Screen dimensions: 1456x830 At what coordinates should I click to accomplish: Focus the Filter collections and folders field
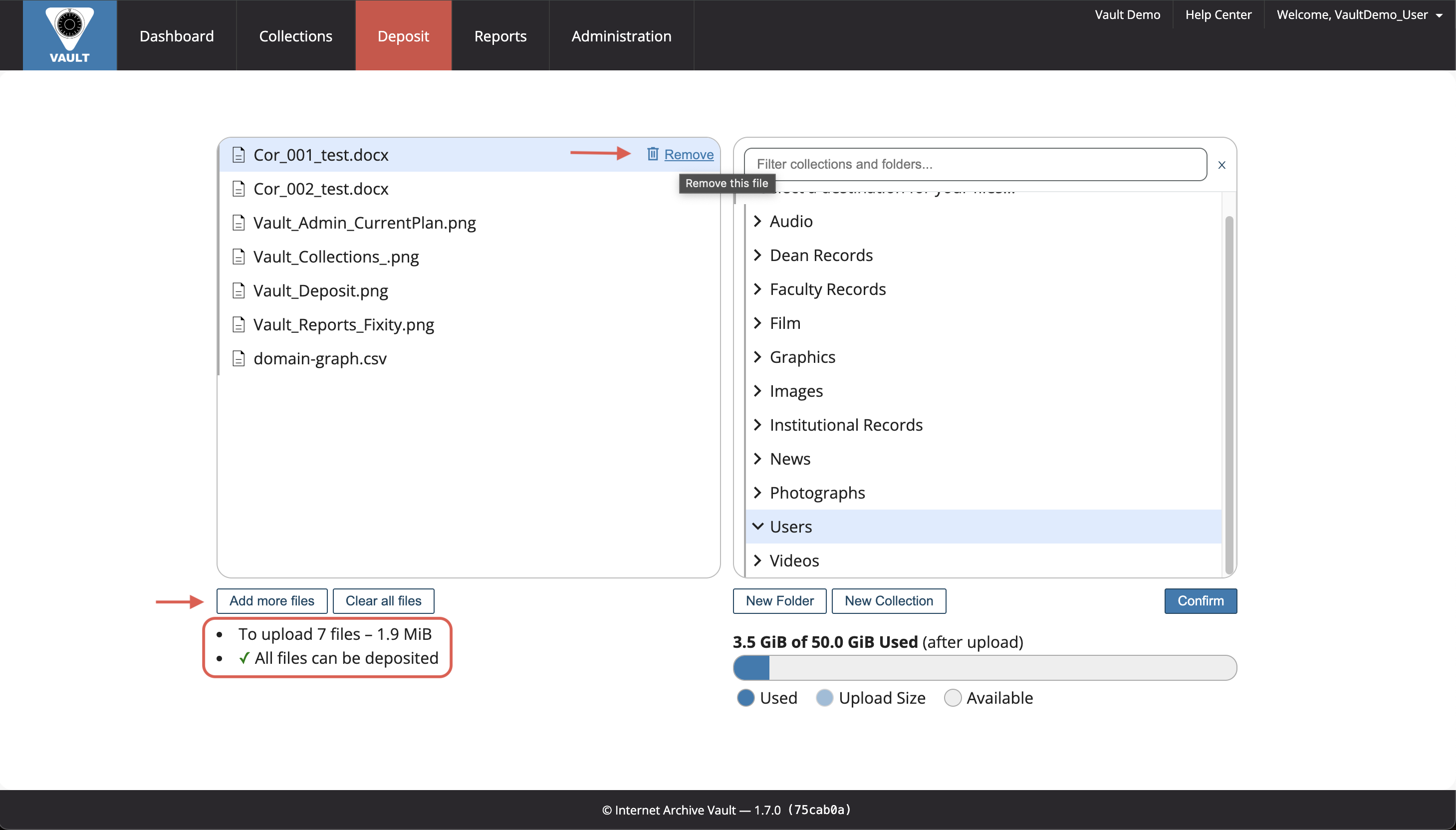975,164
